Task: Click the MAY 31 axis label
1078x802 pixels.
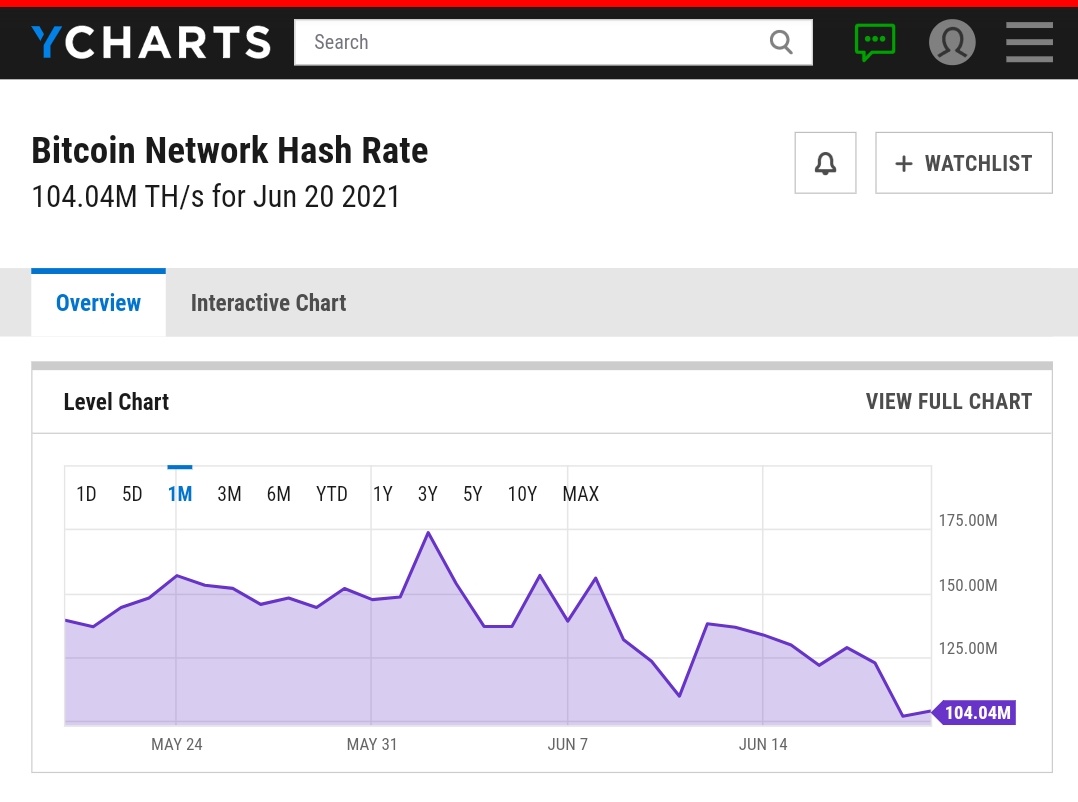Action: pos(372,744)
